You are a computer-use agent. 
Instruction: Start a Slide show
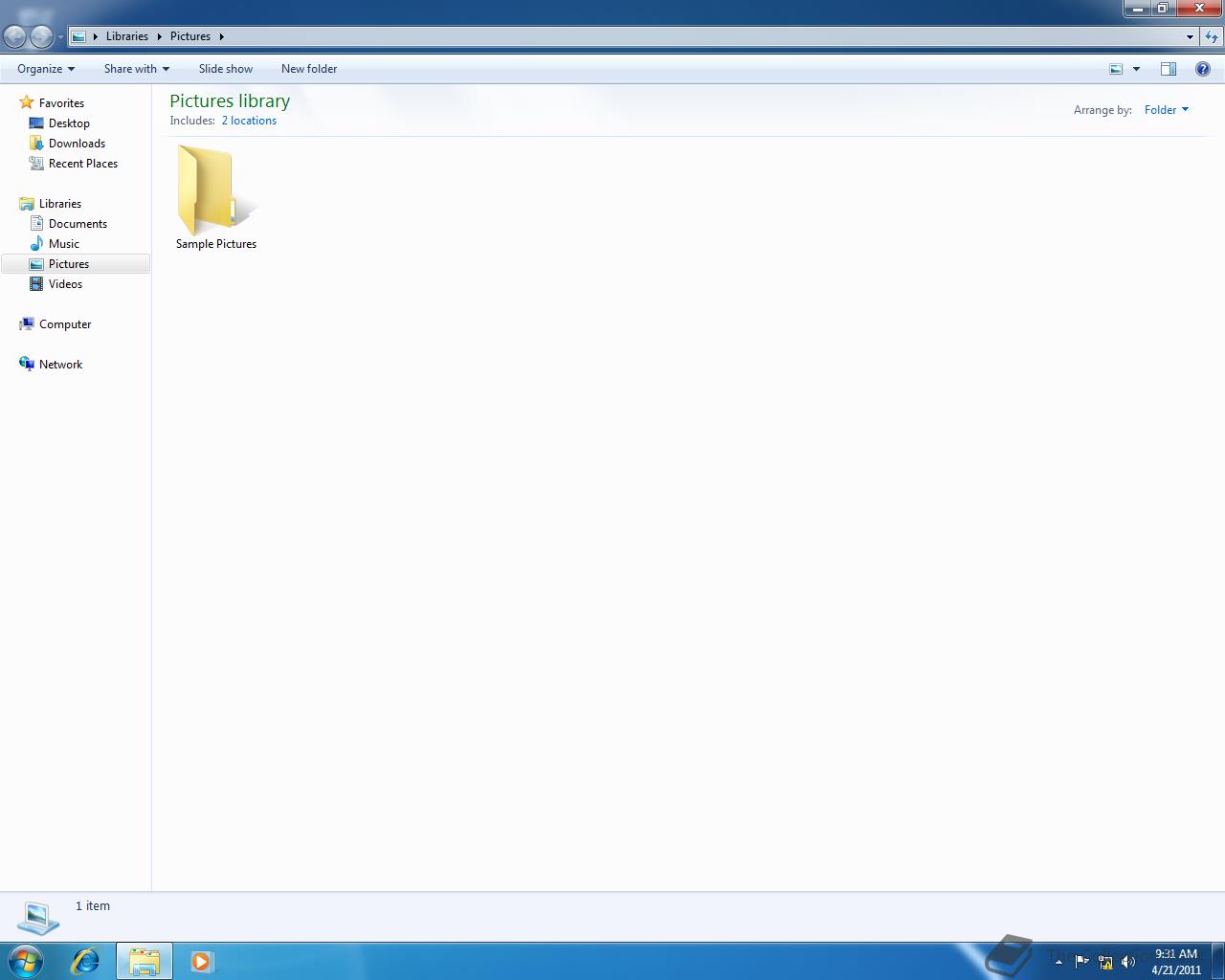(x=226, y=69)
